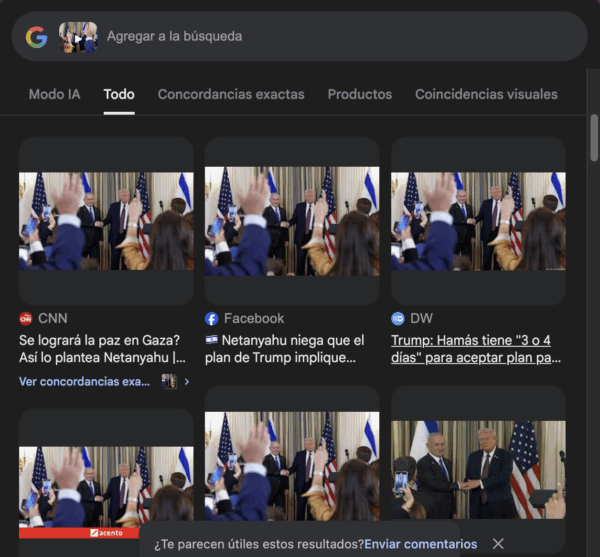This screenshot has width=600, height=557.
Task: Click the CNN source name label
Action: click(53, 318)
